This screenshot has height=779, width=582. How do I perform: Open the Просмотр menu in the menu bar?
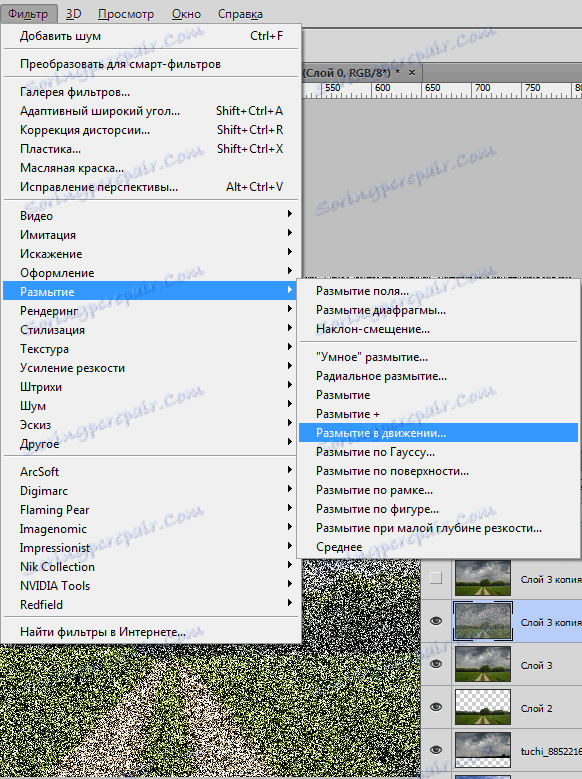tap(126, 14)
